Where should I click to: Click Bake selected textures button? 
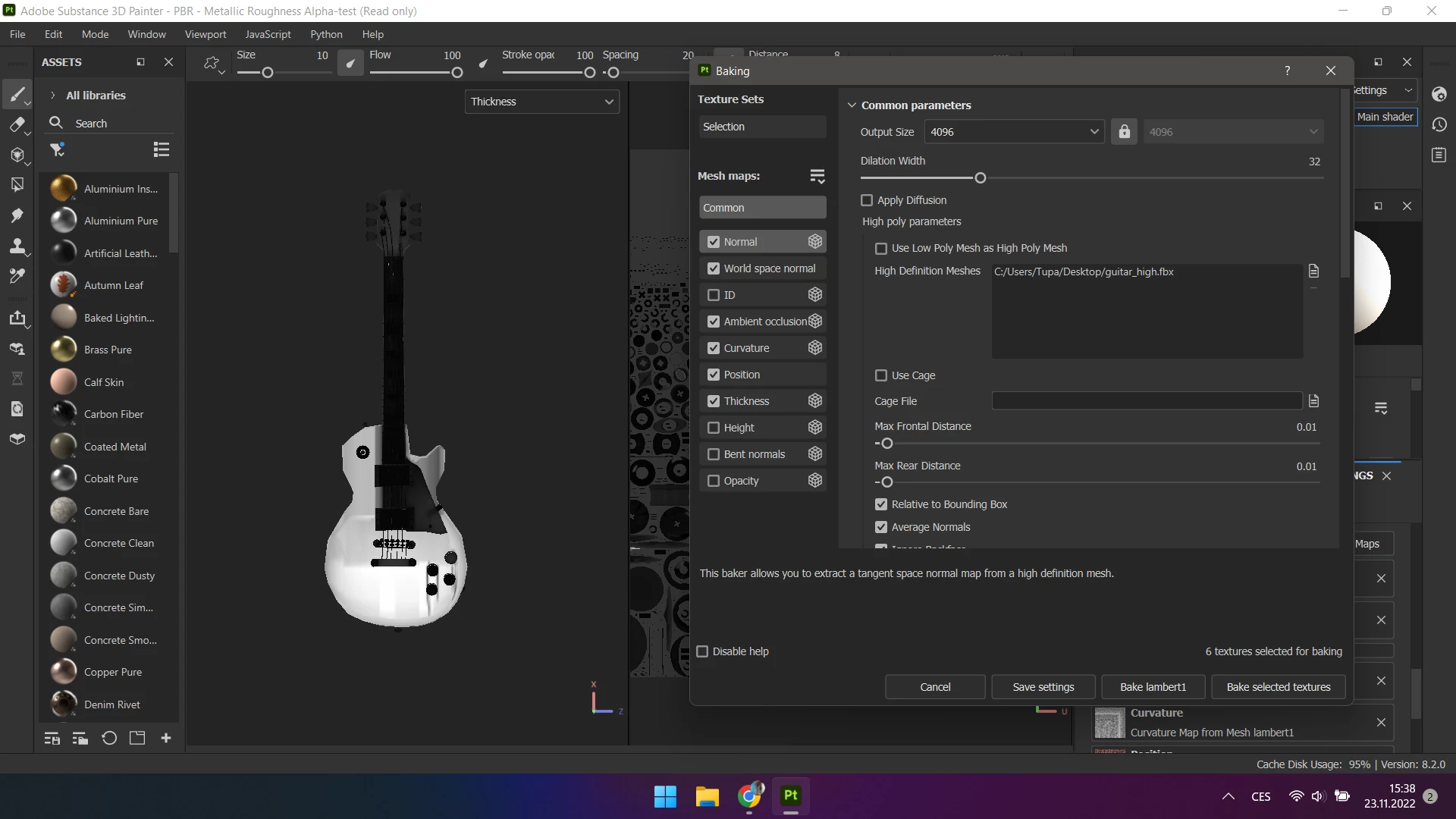pyautogui.click(x=1278, y=687)
